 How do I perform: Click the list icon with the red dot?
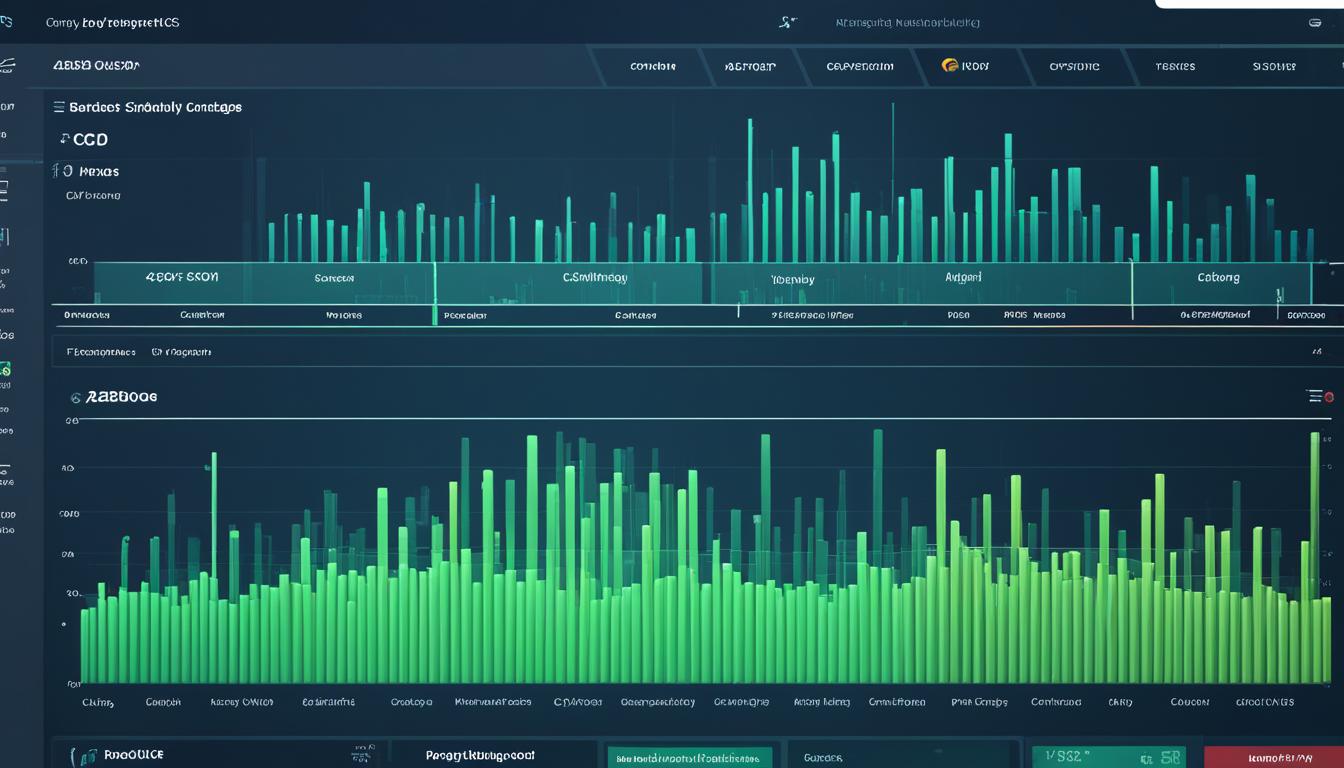click(1320, 396)
